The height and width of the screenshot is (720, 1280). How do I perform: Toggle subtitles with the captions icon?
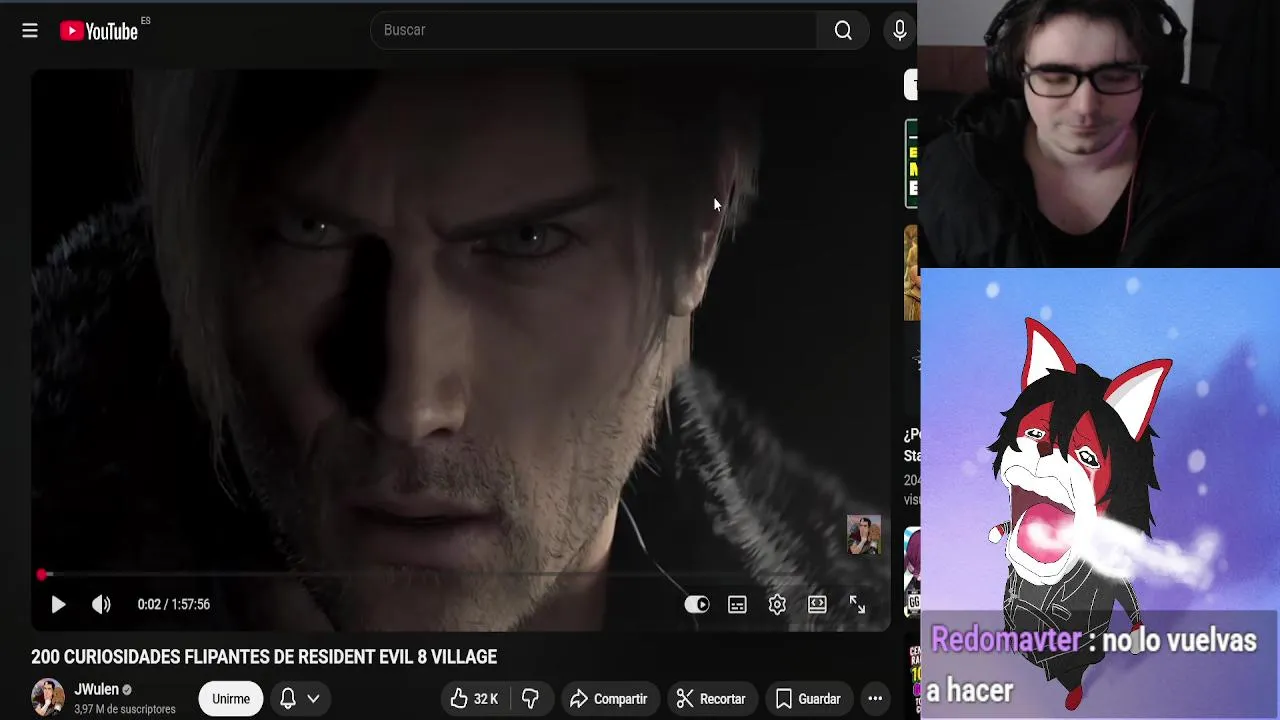pos(737,604)
